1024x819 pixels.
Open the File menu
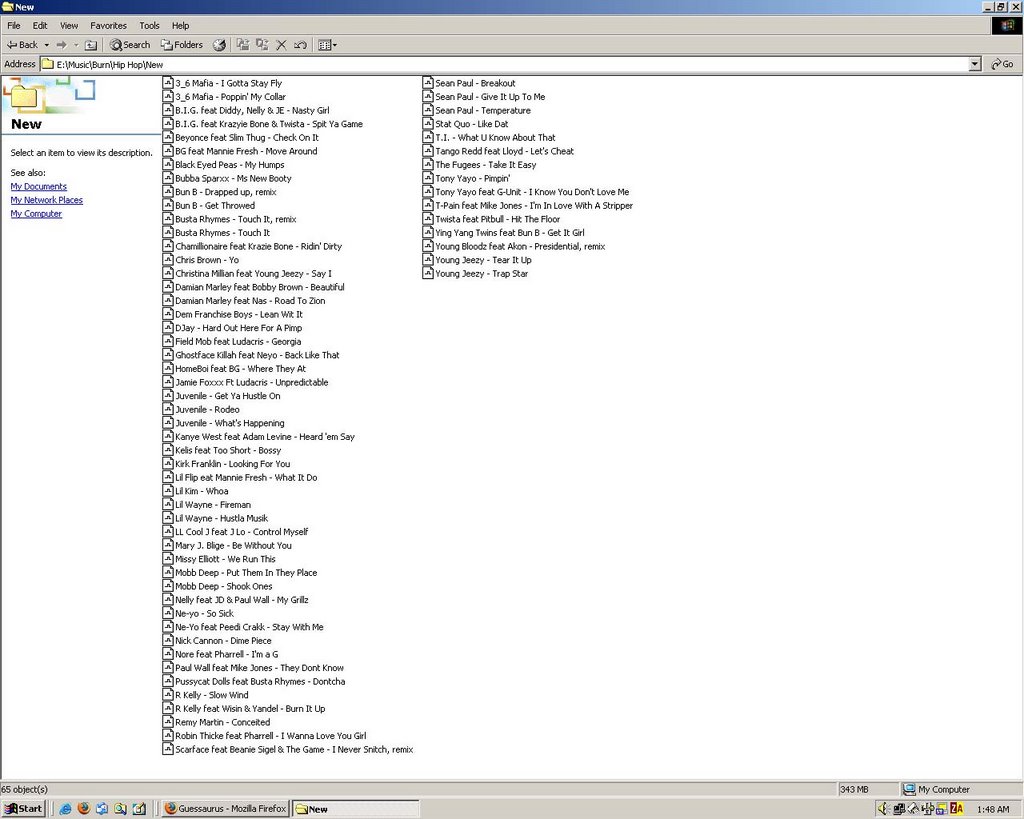tap(14, 25)
